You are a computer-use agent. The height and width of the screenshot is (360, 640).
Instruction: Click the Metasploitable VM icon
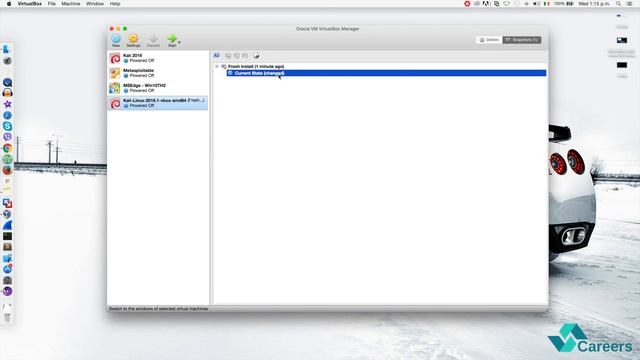point(115,73)
